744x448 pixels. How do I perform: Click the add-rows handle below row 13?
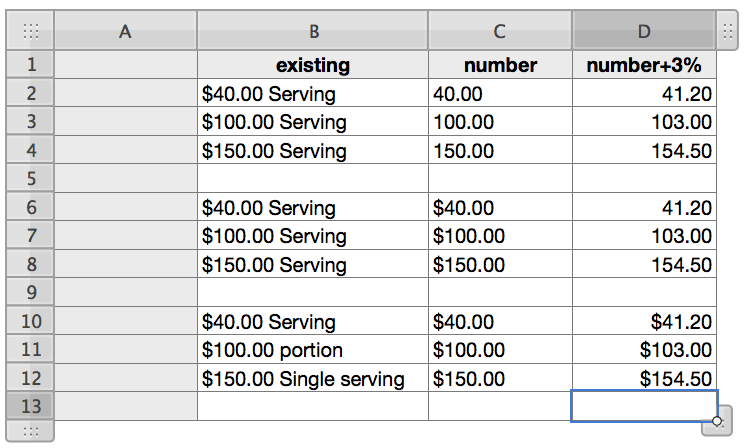tap(30, 431)
